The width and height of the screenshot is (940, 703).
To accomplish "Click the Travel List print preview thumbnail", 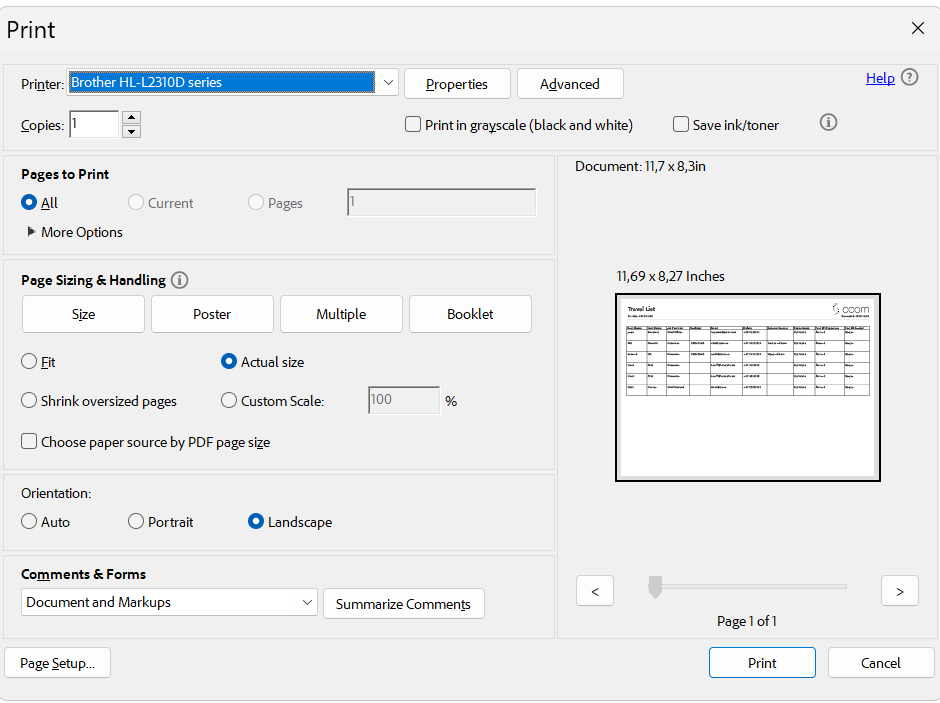I will click(x=748, y=387).
